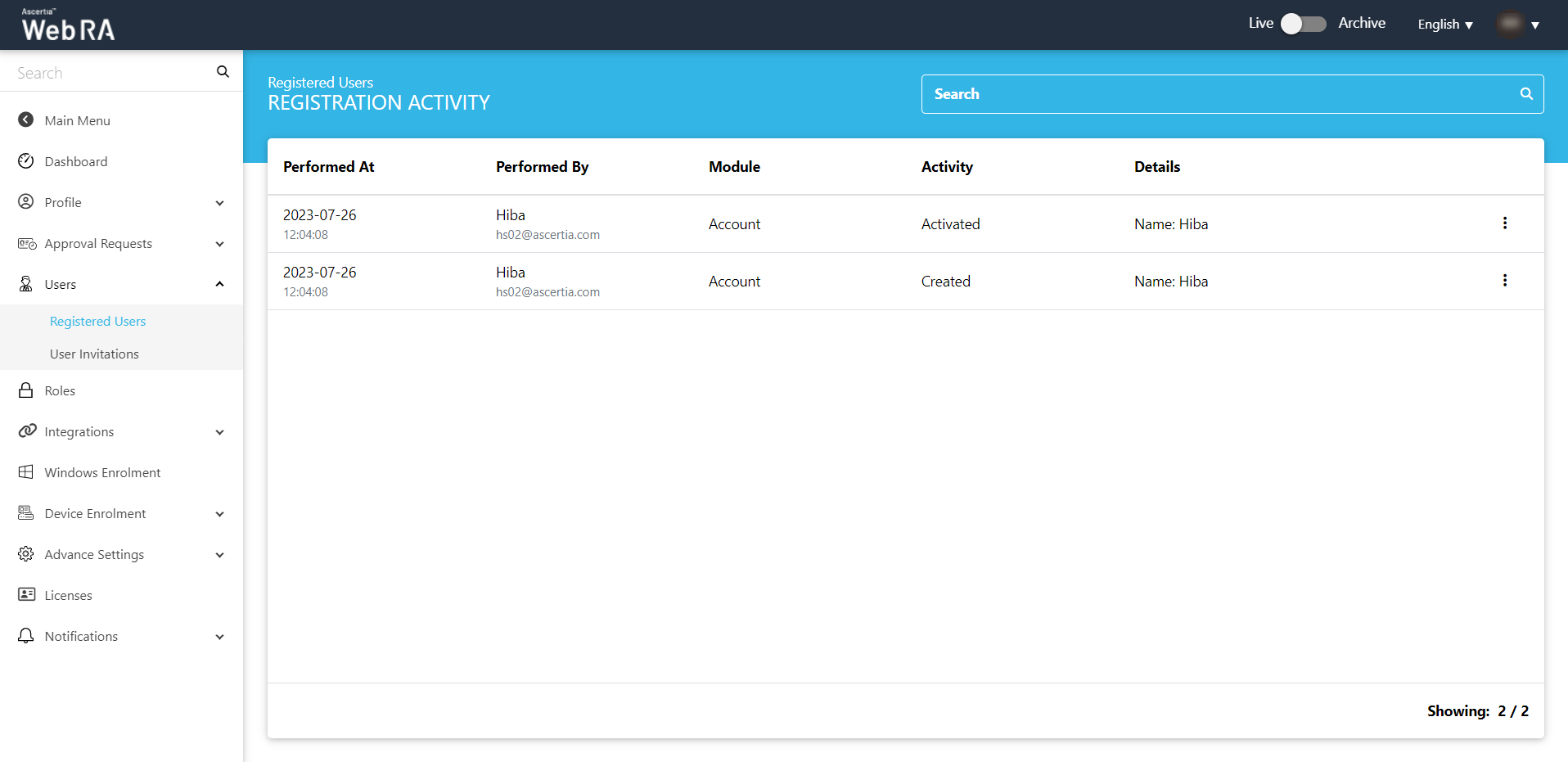Click the Windows Enrolment icon
The width and height of the screenshot is (1568, 762).
(x=26, y=472)
